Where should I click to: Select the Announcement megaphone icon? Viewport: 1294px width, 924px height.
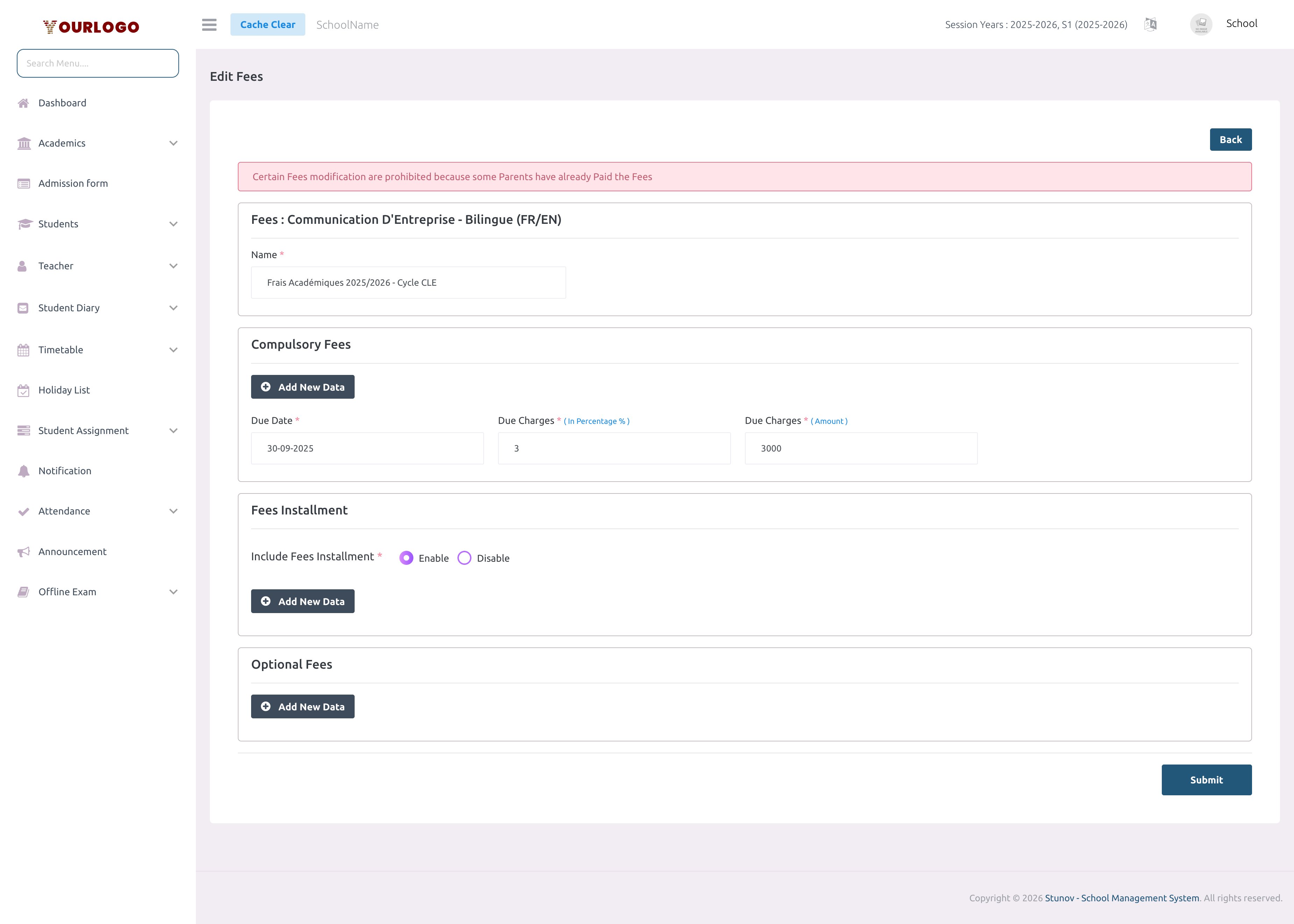click(x=23, y=551)
